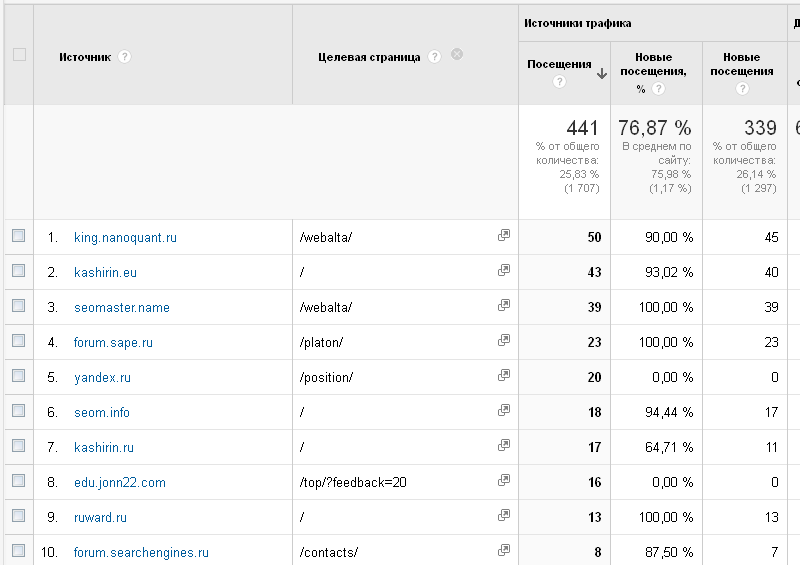Open /contacts/ external link icon
The height and width of the screenshot is (565, 800).
click(504, 550)
